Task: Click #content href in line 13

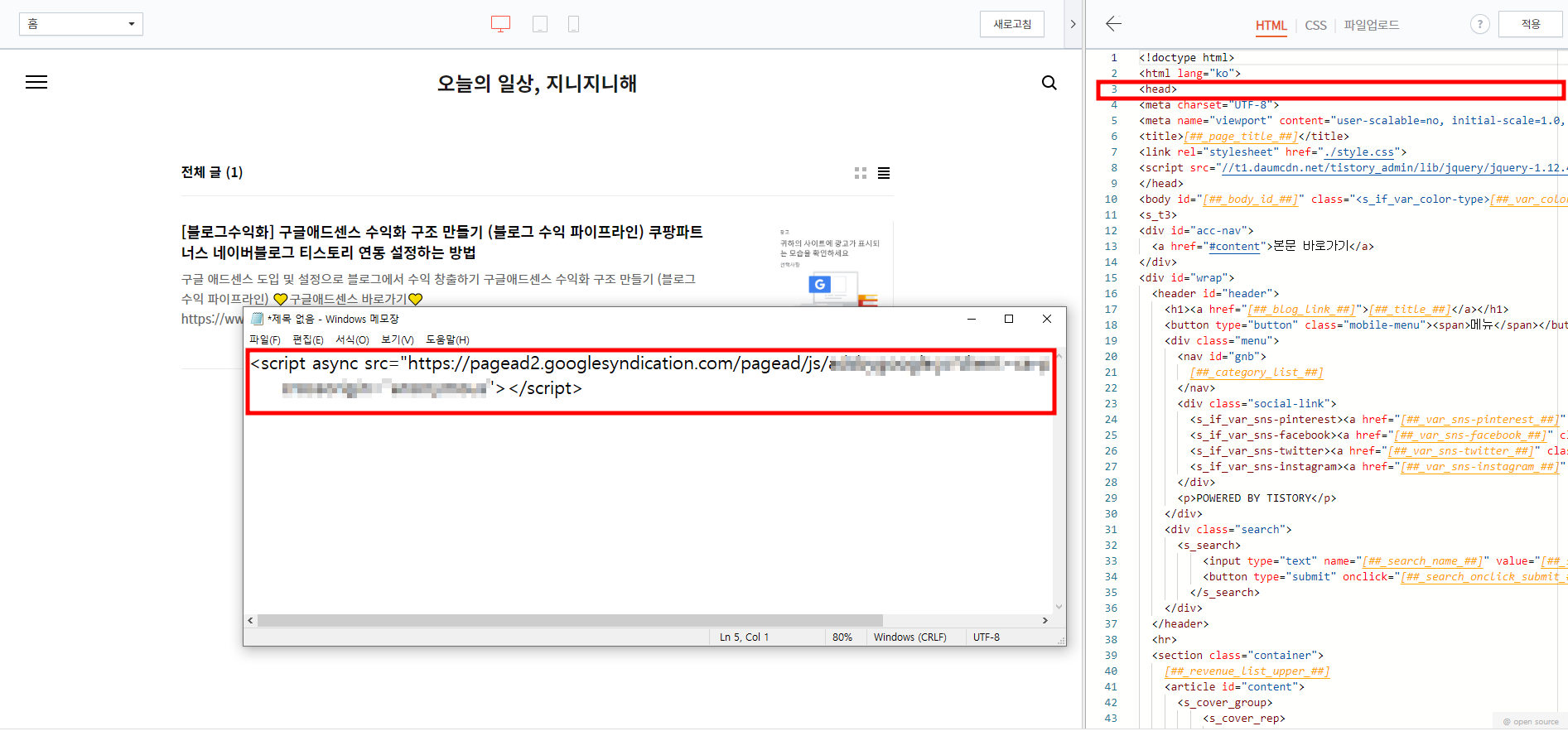Action: pos(1234,247)
